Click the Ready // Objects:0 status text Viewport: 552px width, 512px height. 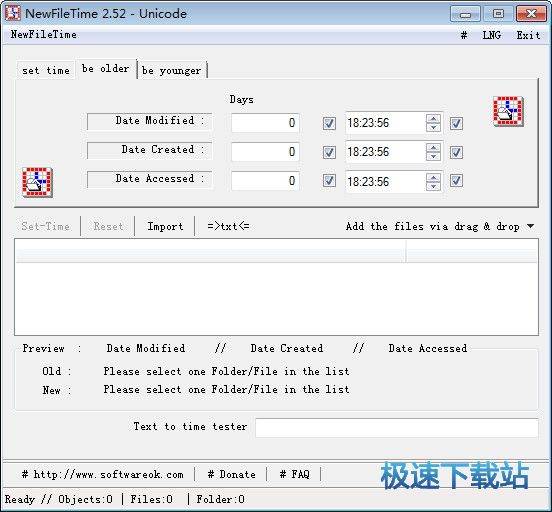click(x=59, y=499)
